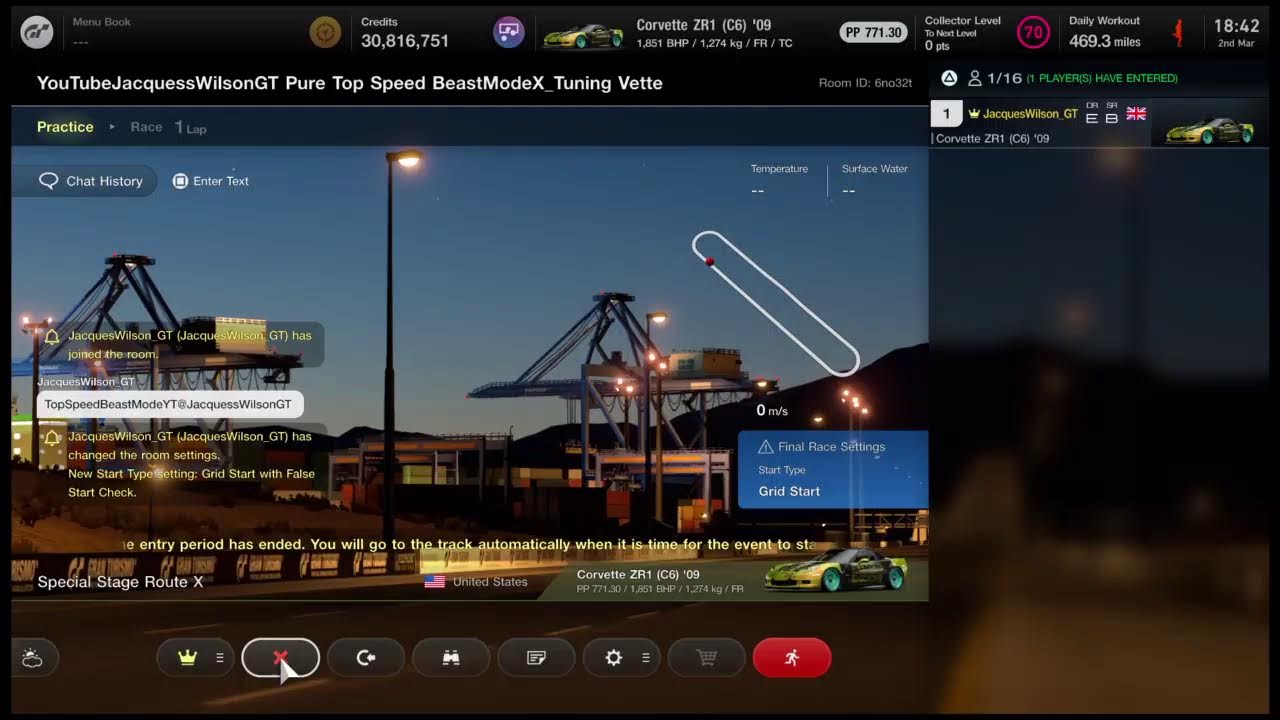Screen dimensions: 1280x720
Task: Click the UK flag on player row
Action: [x=1136, y=113]
